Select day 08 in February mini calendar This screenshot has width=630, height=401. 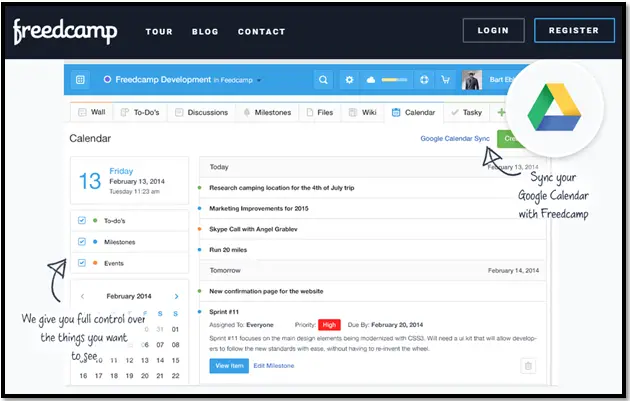175,345
